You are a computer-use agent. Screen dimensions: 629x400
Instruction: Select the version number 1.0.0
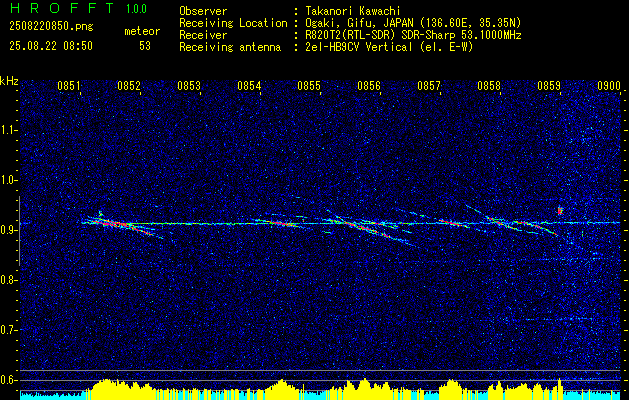click(136, 9)
